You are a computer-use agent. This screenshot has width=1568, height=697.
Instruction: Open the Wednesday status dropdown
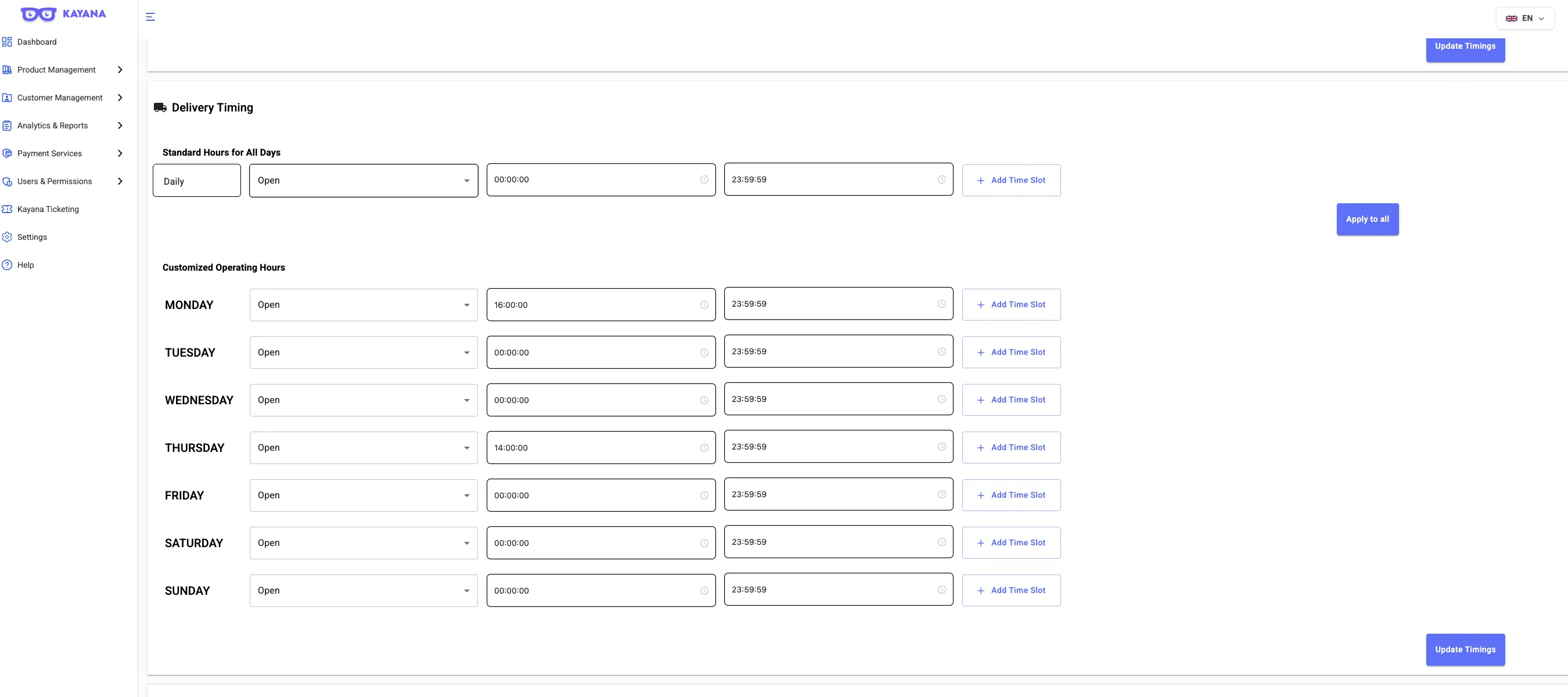tap(364, 400)
